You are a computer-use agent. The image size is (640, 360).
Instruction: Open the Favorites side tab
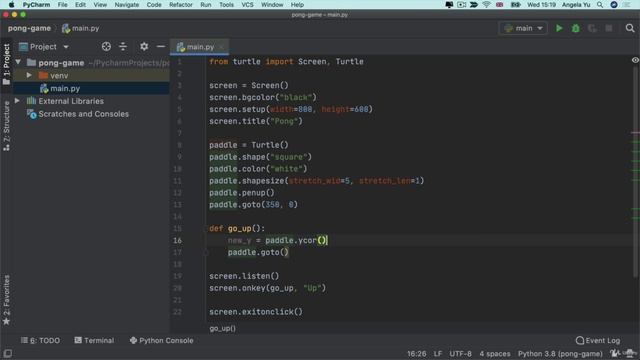point(6,300)
